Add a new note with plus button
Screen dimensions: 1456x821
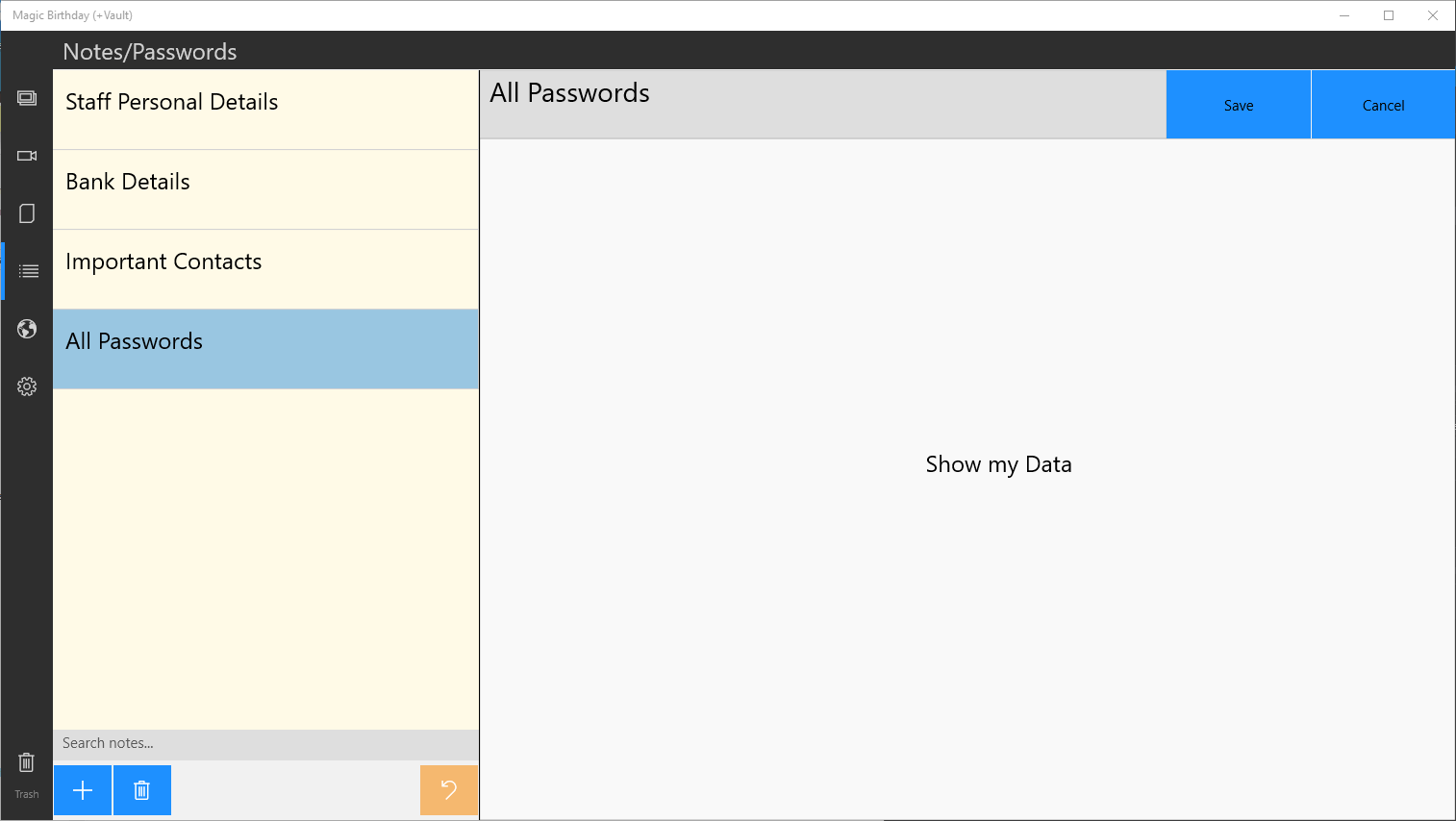pos(83,790)
